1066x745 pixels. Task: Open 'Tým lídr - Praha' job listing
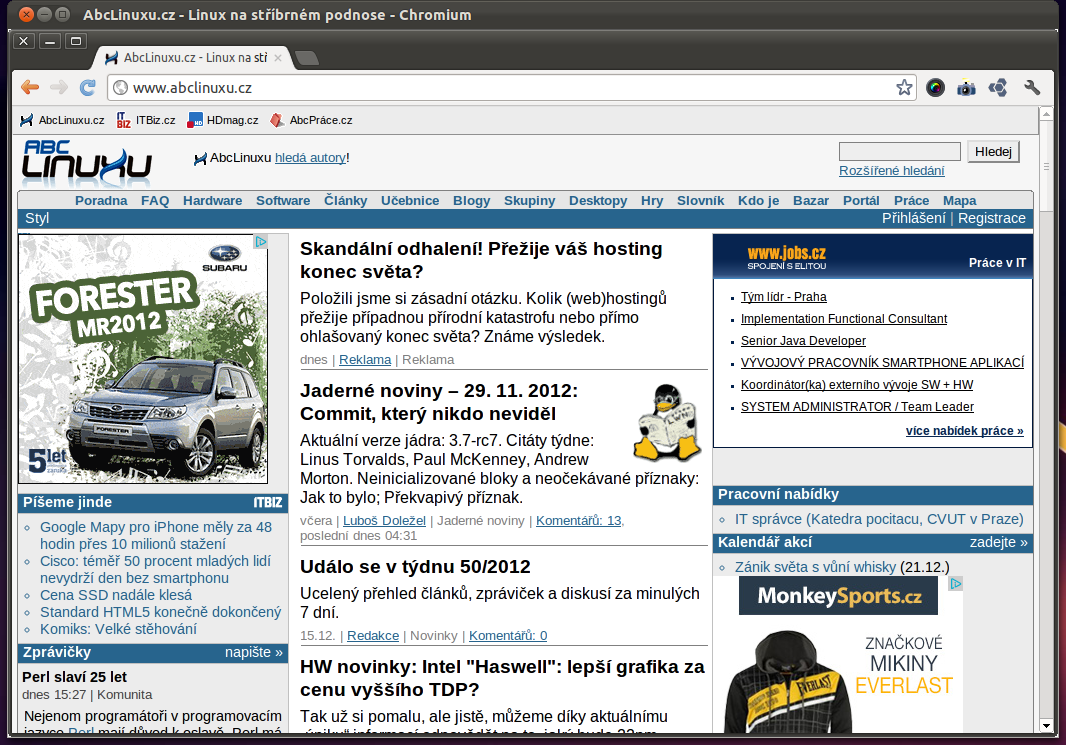(x=783, y=297)
